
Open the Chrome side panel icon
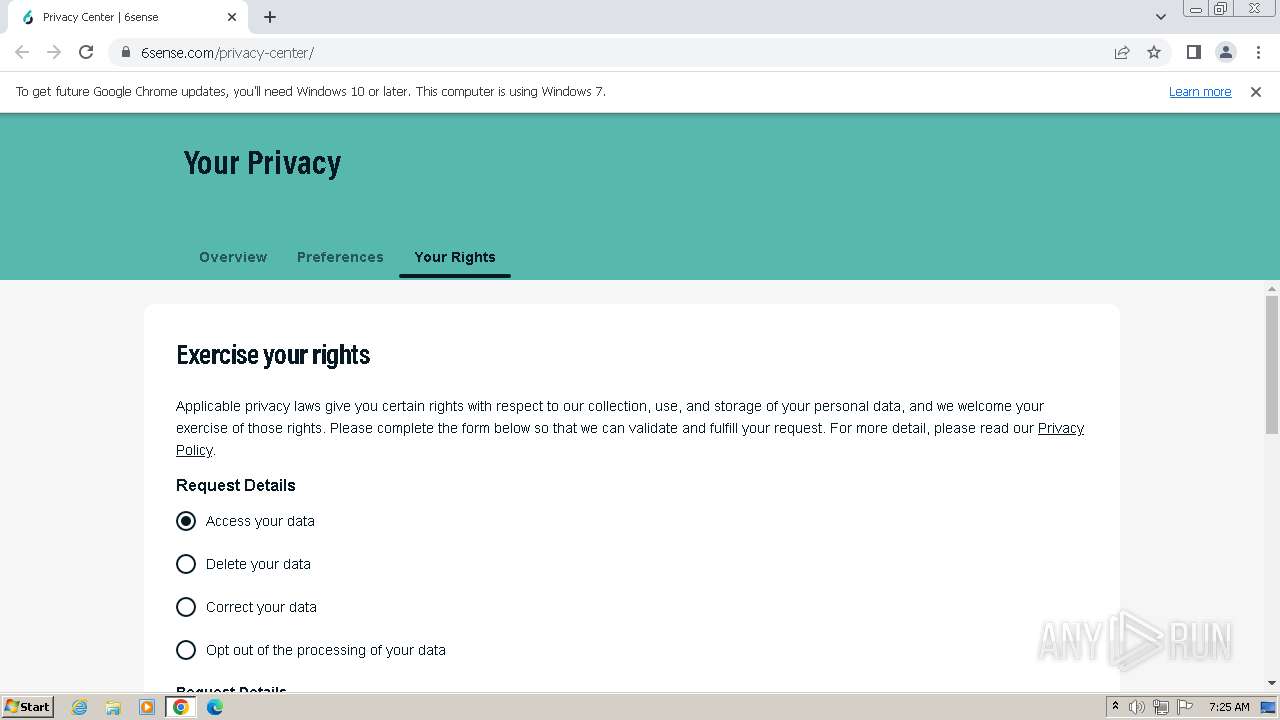click(x=1193, y=52)
